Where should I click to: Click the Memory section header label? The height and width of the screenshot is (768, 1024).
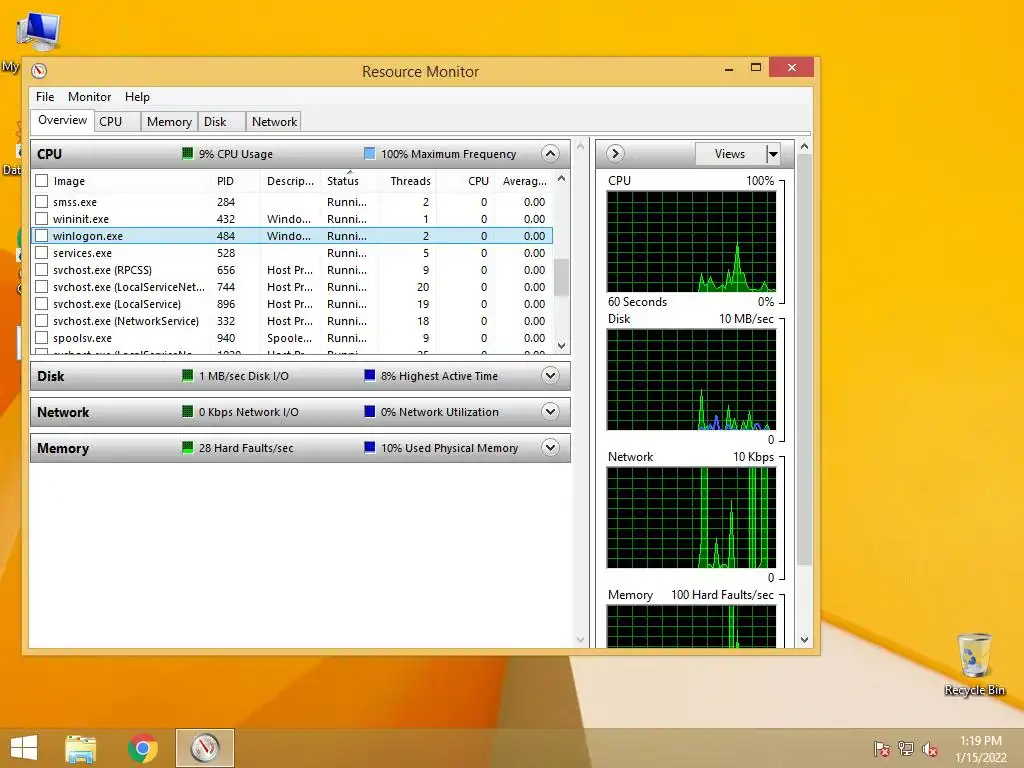click(x=63, y=448)
